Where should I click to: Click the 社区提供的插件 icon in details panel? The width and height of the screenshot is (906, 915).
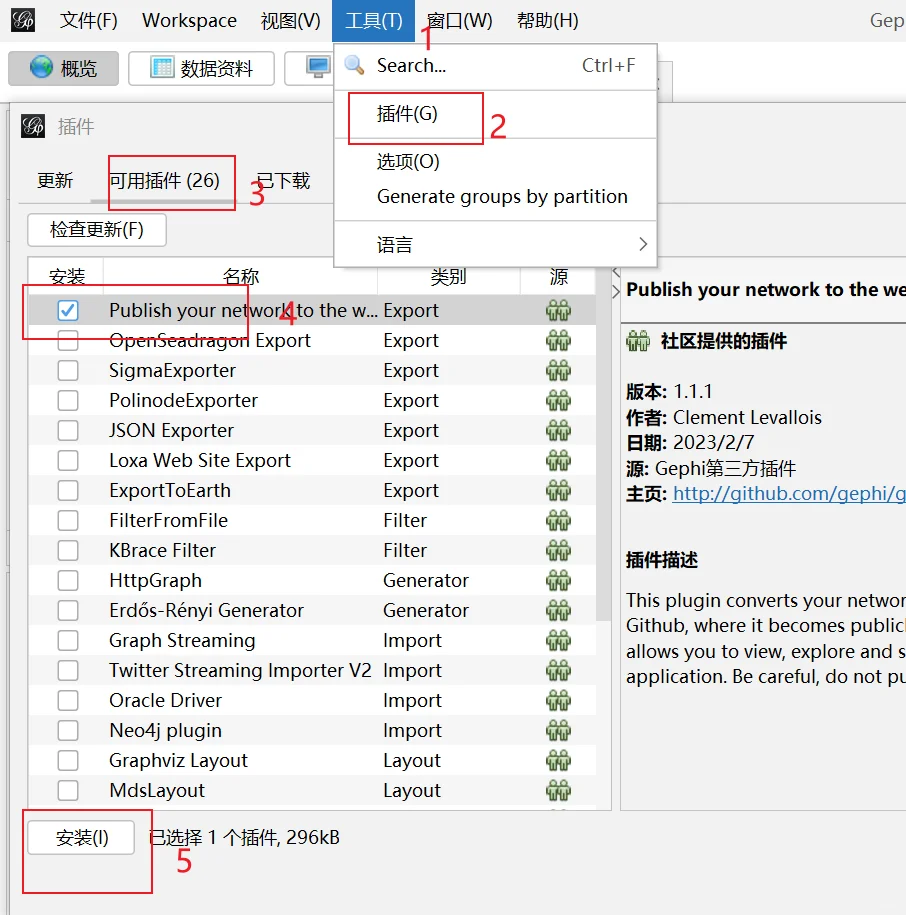(x=638, y=341)
